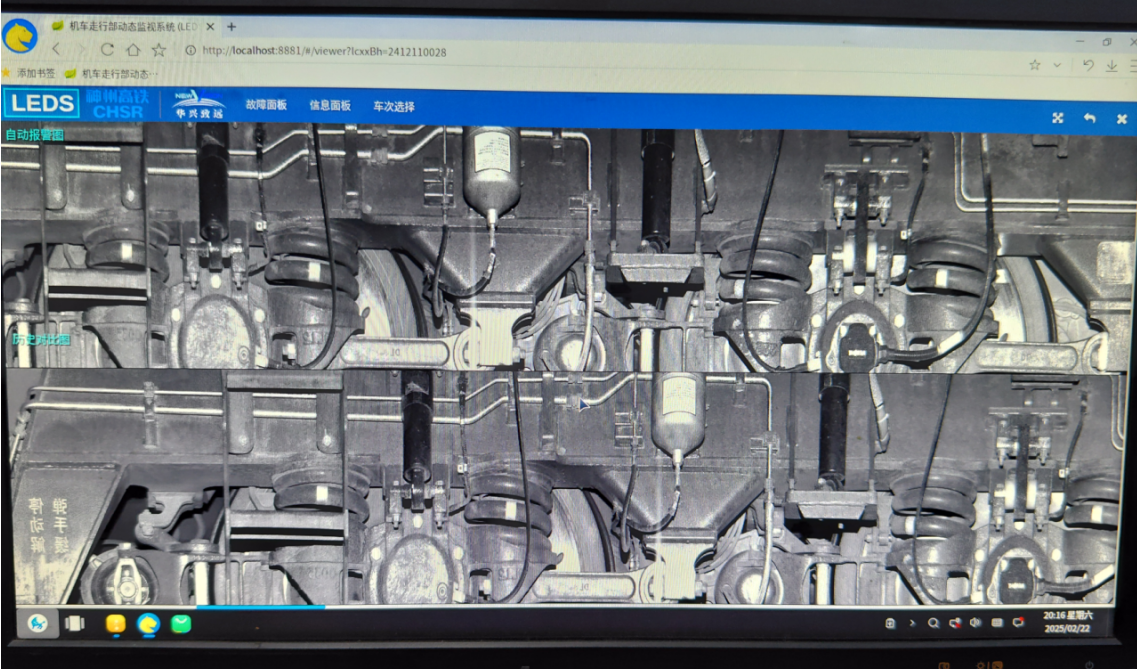The width and height of the screenshot is (1137, 669).
Task: Click the return arrow icon in blue header
Action: point(1089,118)
